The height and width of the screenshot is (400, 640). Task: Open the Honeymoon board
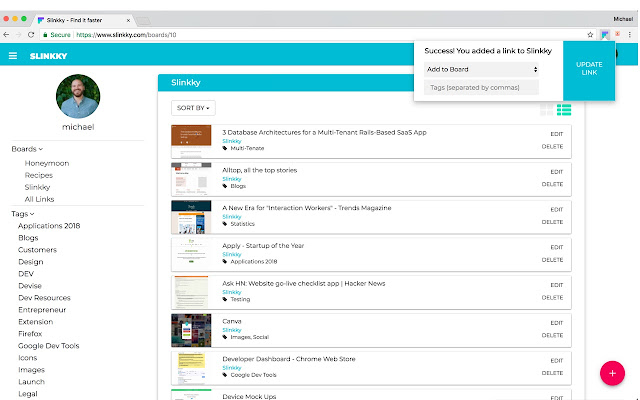(x=47, y=163)
